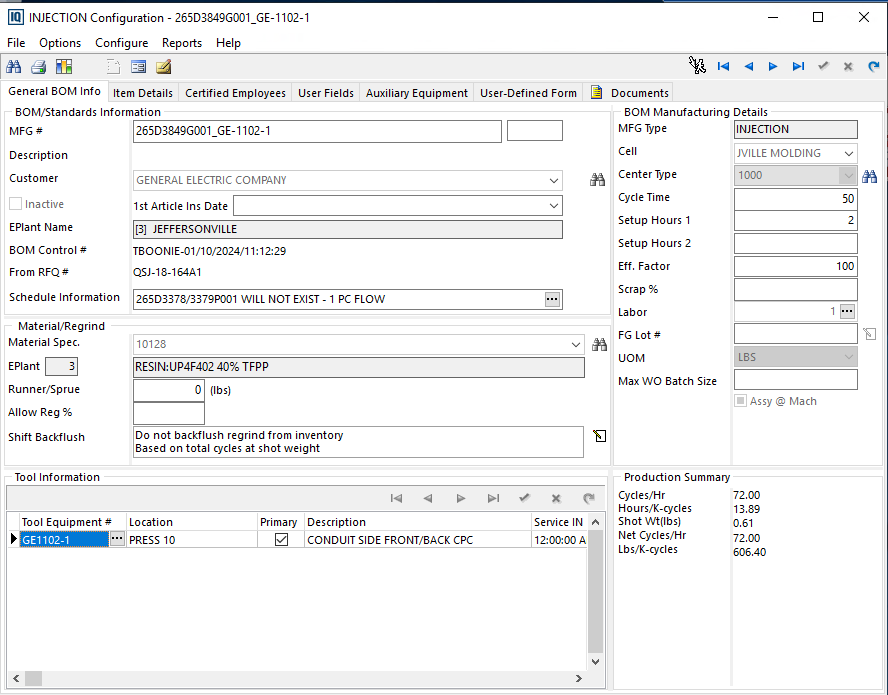
Task: Toggle the Inactive checkbox
Action: [16, 204]
